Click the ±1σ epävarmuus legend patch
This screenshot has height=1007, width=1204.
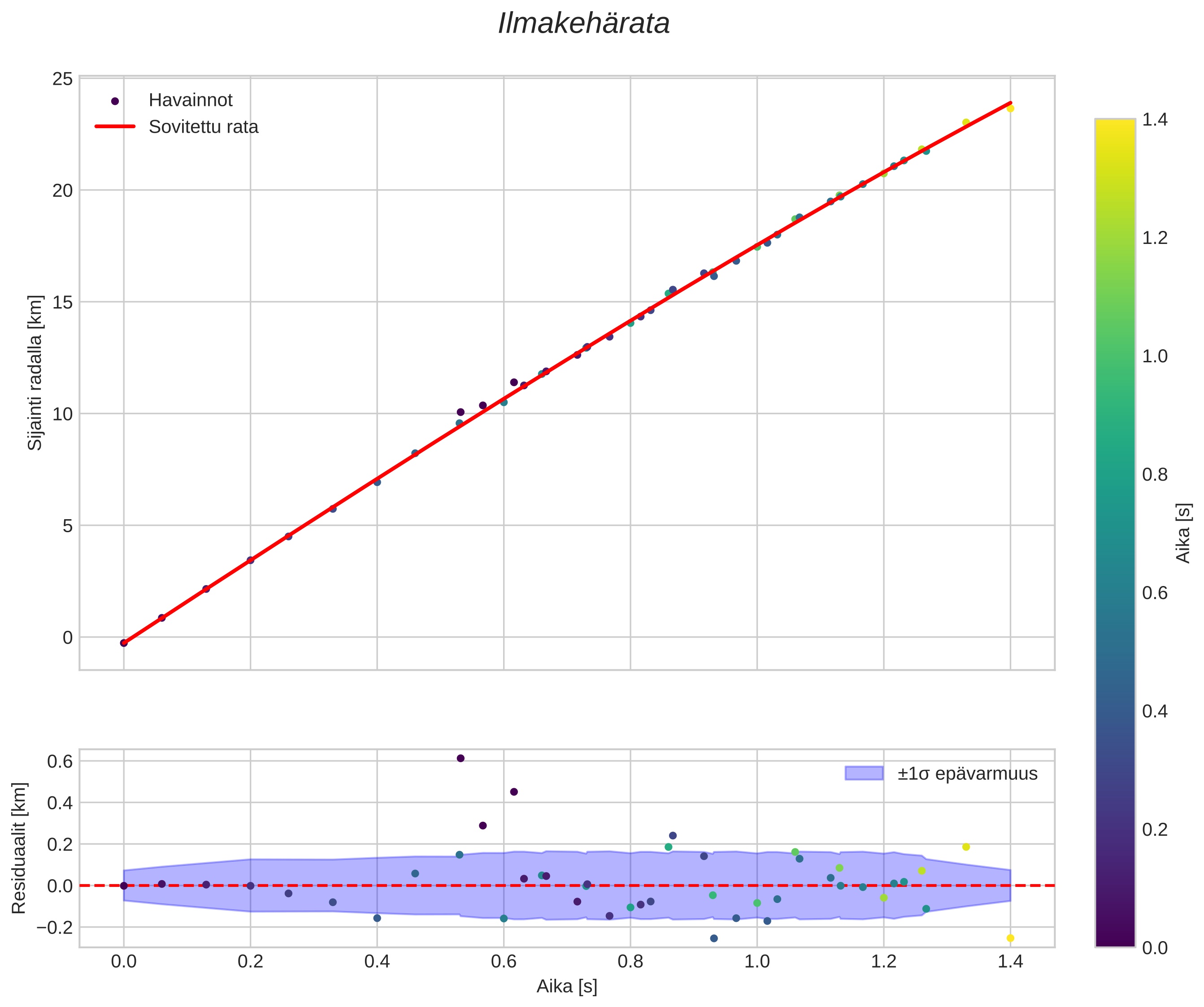pos(864,774)
